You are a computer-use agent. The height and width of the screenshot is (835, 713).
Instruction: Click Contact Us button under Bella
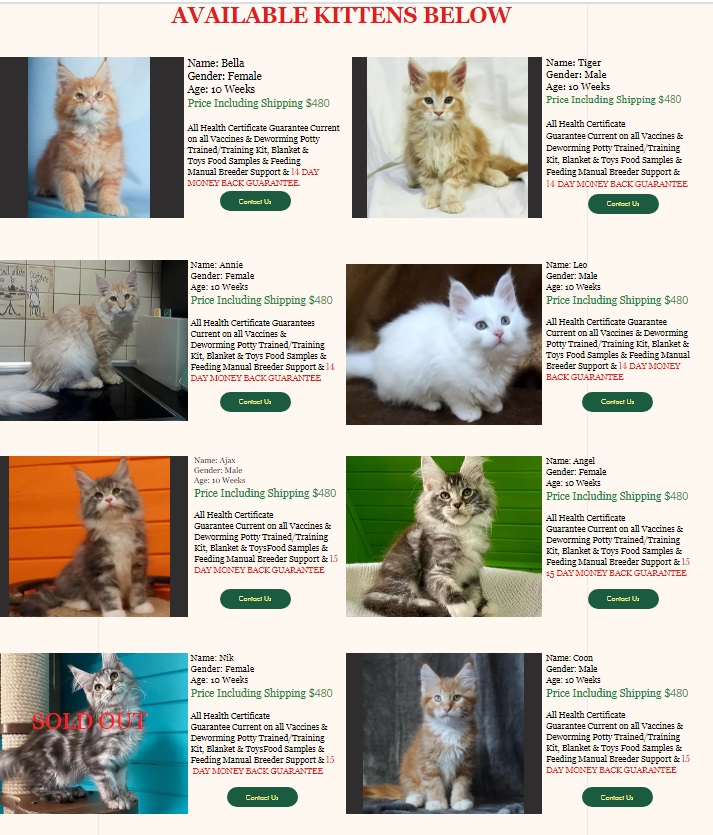pyautogui.click(x=255, y=201)
